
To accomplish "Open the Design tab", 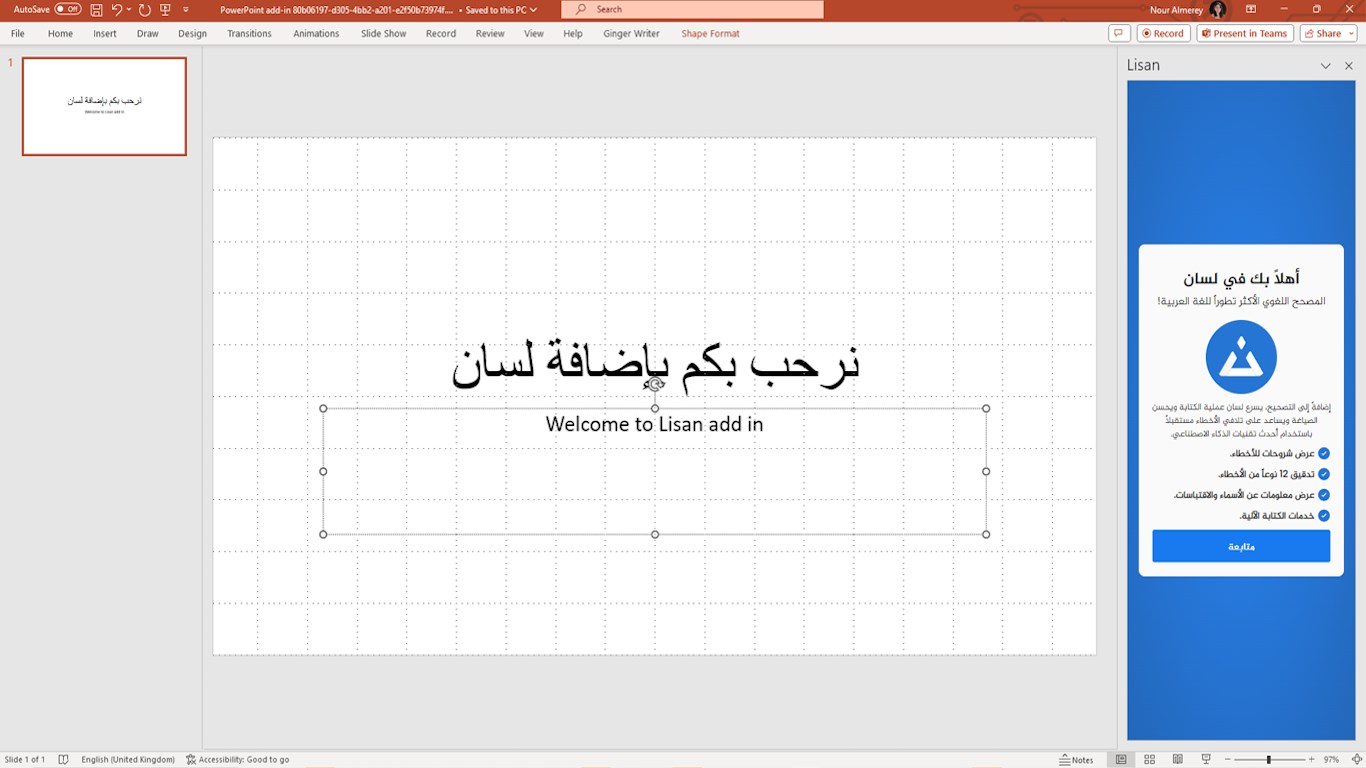I will point(192,33).
